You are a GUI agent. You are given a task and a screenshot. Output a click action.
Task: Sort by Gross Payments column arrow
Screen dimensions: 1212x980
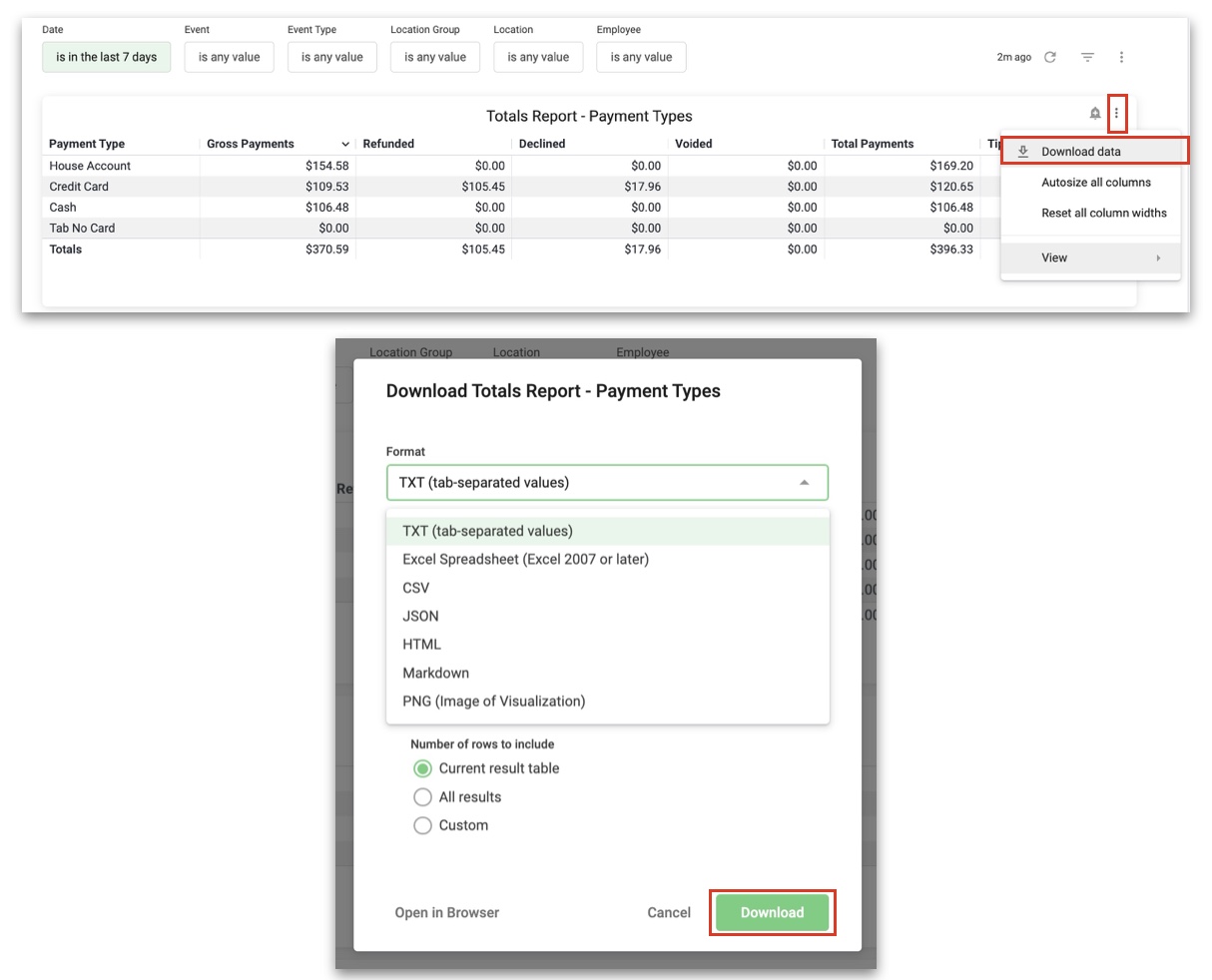pyautogui.click(x=345, y=145)
